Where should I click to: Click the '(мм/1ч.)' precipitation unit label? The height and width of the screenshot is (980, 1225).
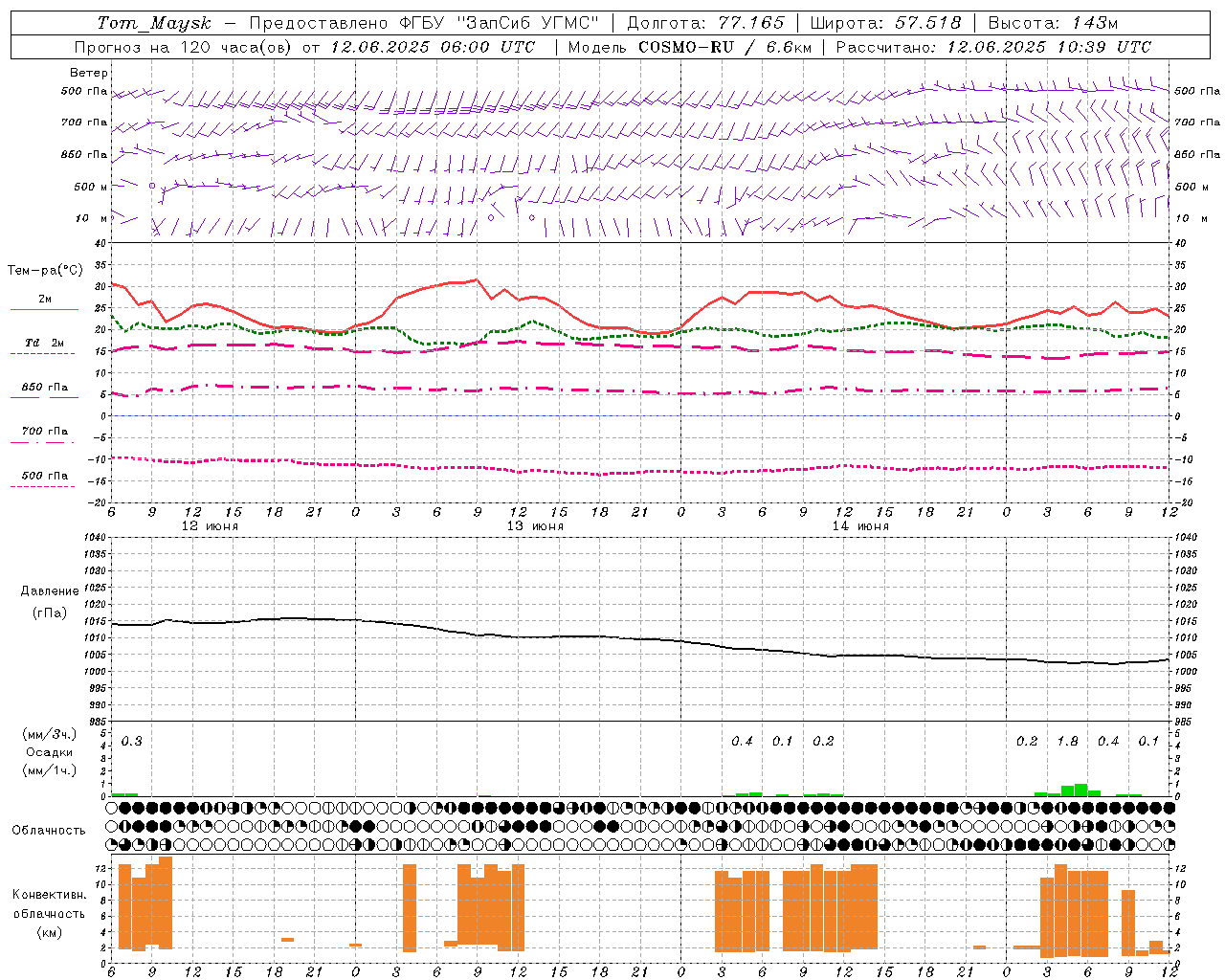click(50, 770)
